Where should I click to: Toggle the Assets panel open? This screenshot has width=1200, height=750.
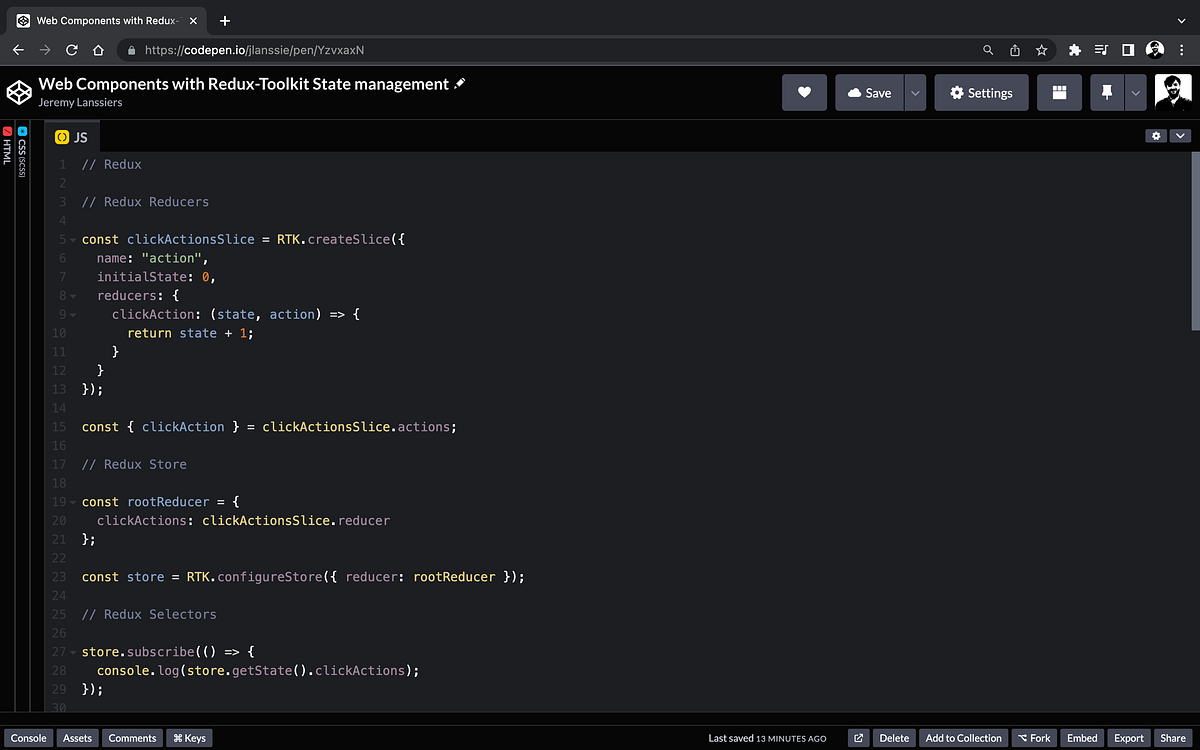click(77, 738)
